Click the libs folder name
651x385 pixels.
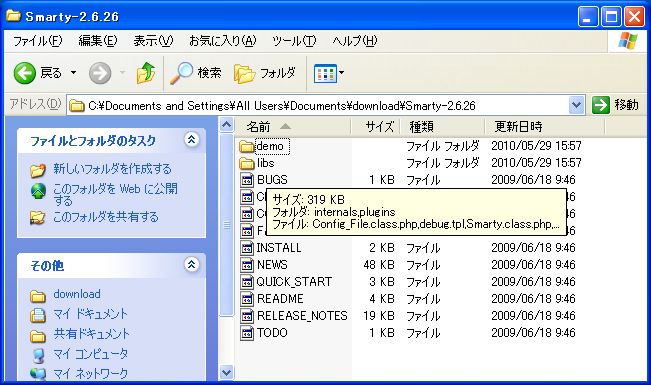tap(266, 163)
